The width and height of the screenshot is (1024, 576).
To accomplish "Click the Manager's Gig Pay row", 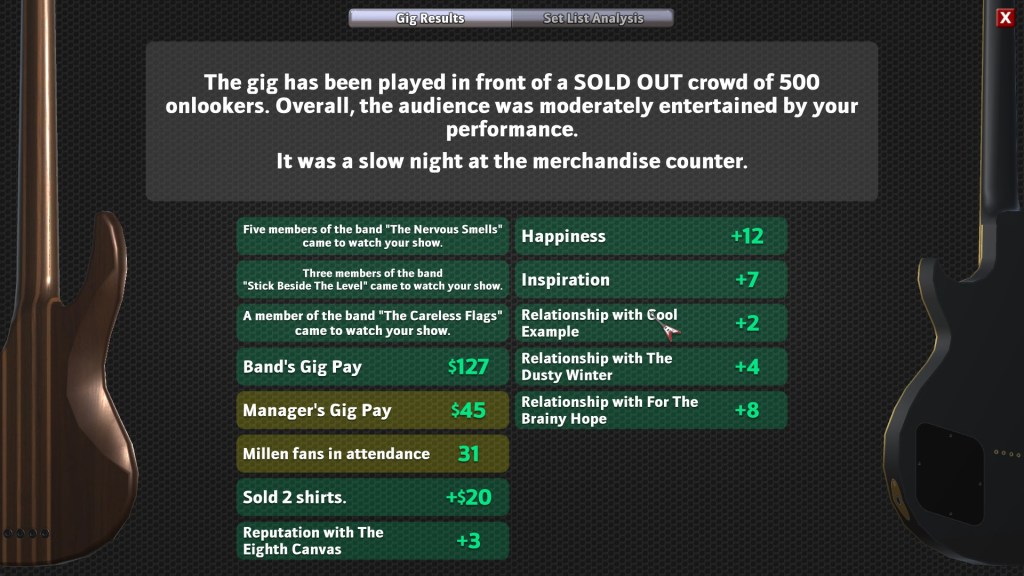I will [372, 410].
